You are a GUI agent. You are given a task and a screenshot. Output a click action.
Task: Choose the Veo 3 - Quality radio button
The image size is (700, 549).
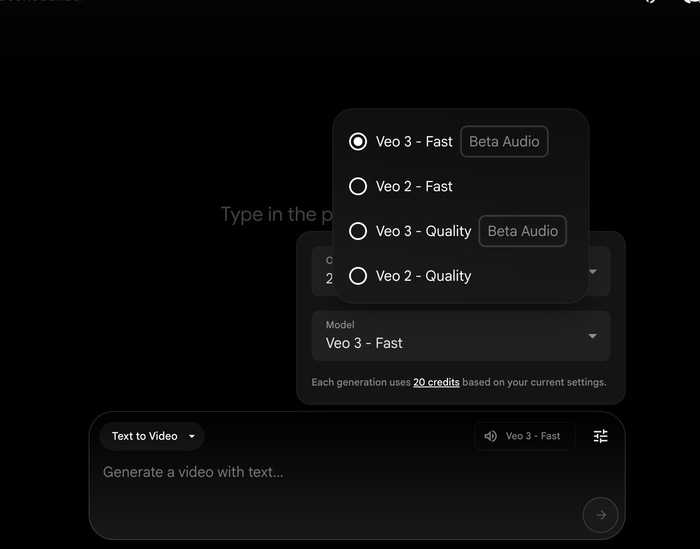[x=358, y=231]
